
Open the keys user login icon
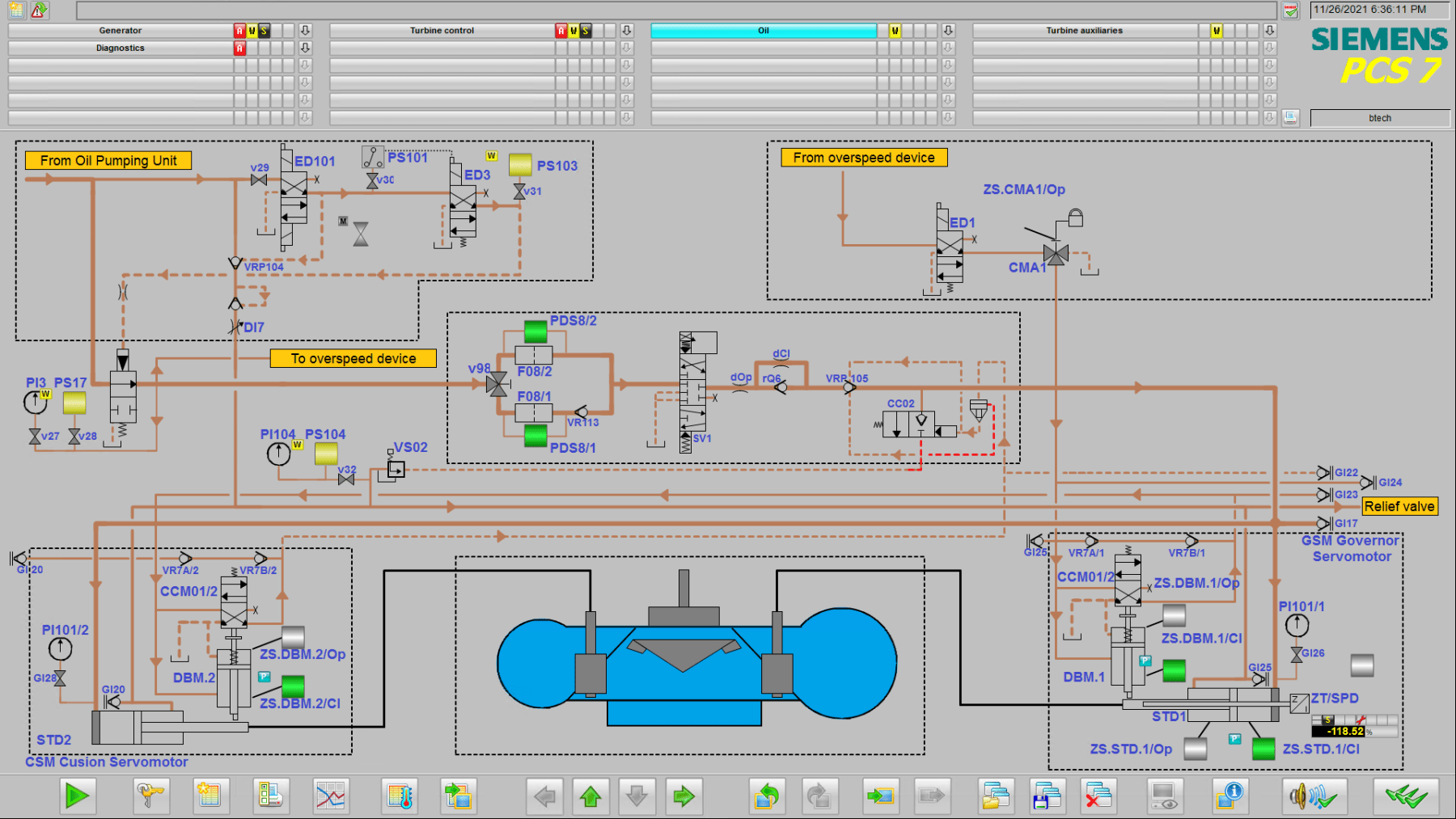(150, 796)
